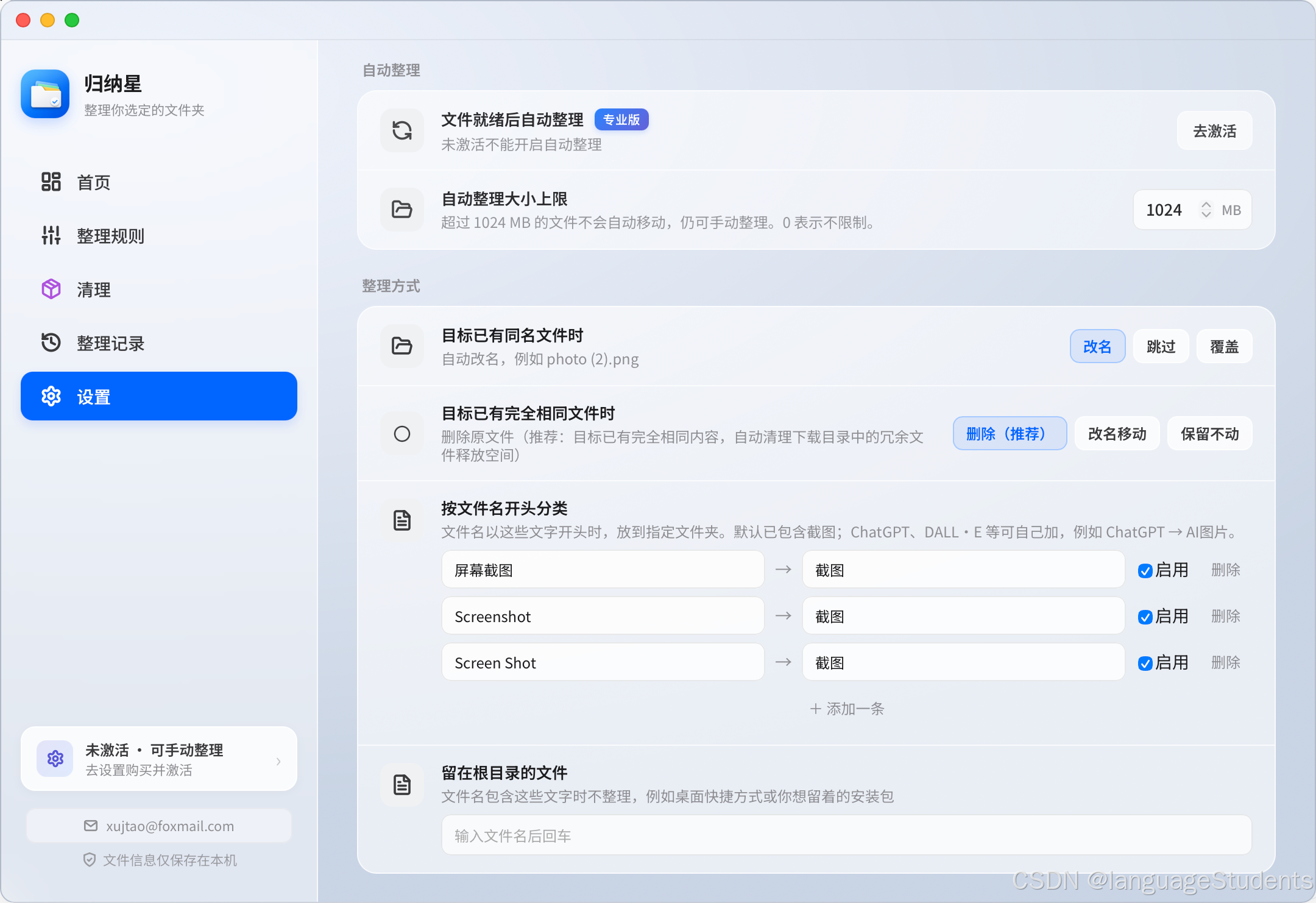Click the 屏幕截图 prefix field
This screenshot has width=1316, height=903.
pos(603,570)
